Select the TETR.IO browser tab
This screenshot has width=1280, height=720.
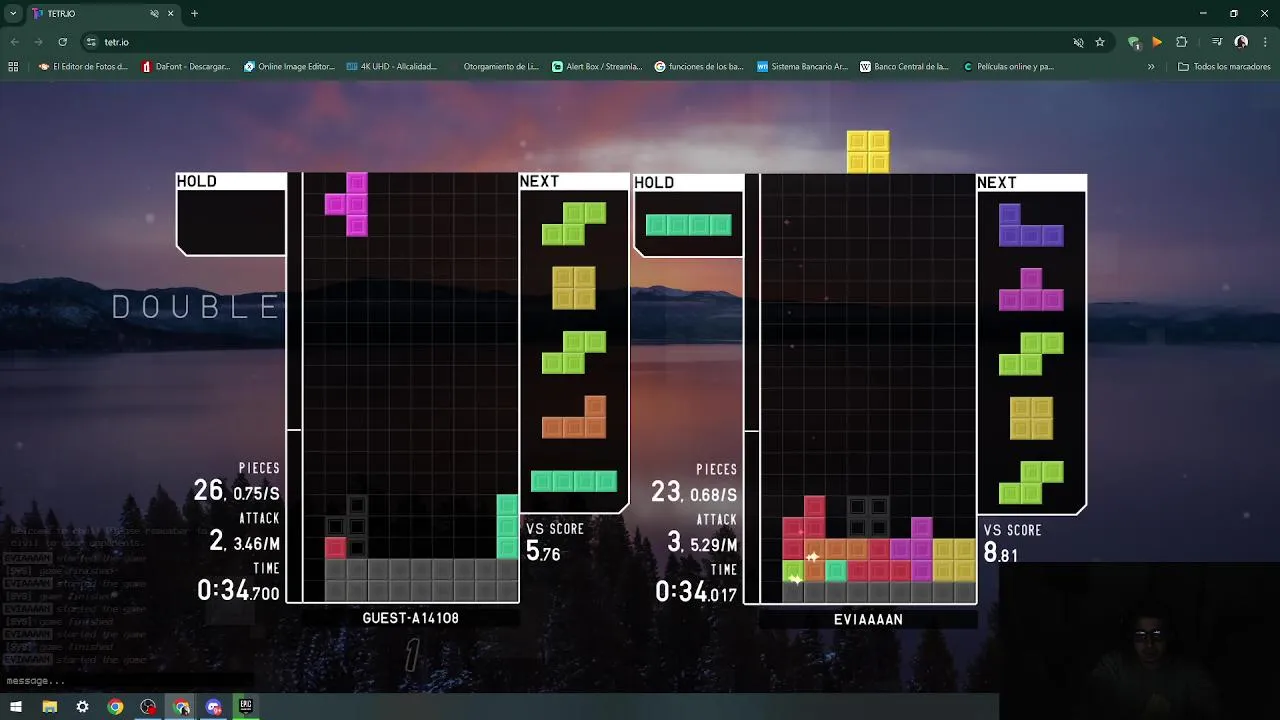[103, 13]
